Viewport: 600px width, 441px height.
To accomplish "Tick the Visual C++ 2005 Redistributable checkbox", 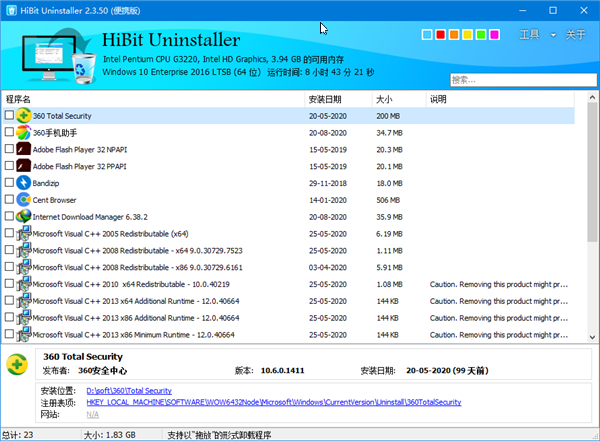I will tap(9, 233).
